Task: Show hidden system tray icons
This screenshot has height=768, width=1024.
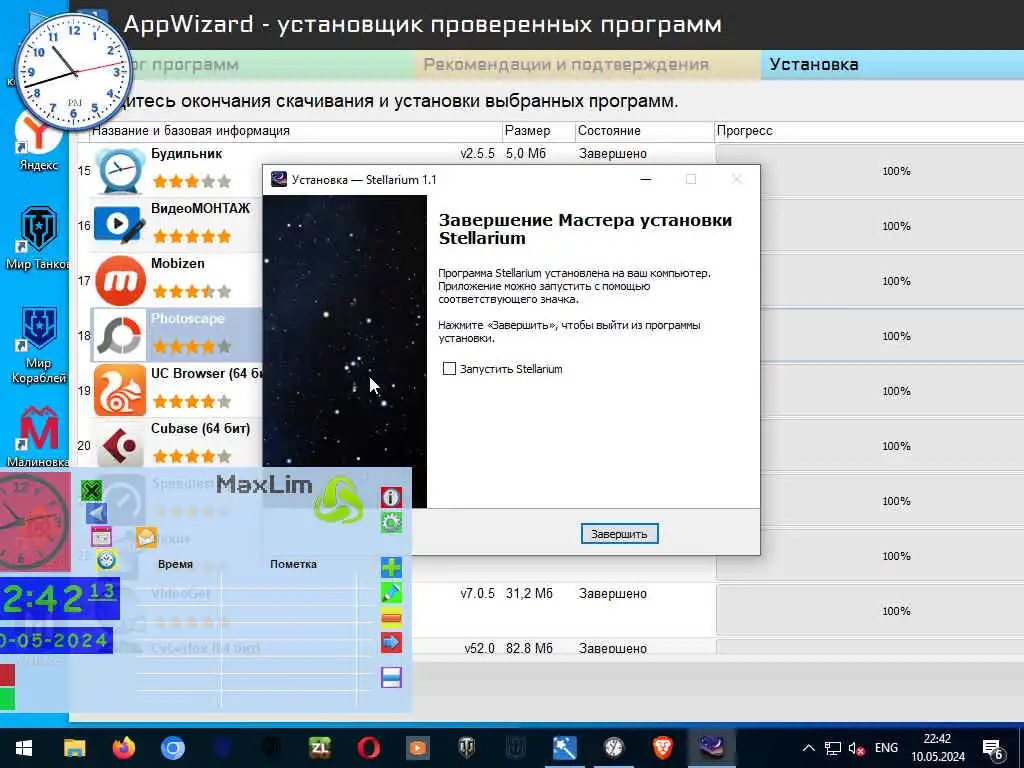Action: [x=808, y=748]
